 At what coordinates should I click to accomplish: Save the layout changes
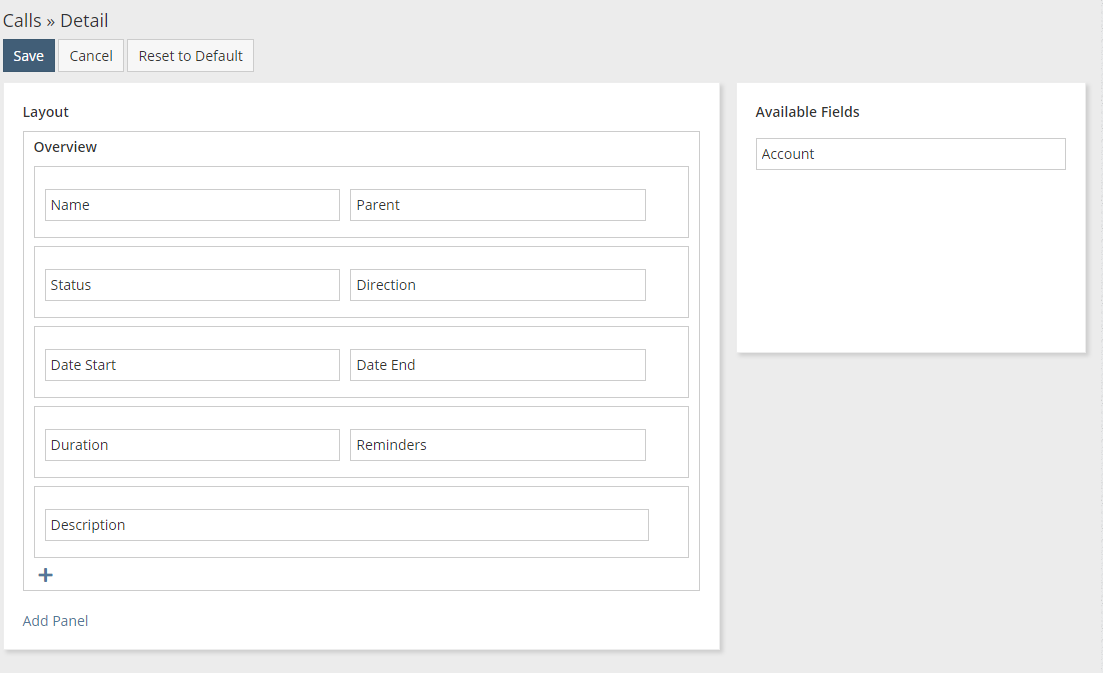[x=28, y=56]
